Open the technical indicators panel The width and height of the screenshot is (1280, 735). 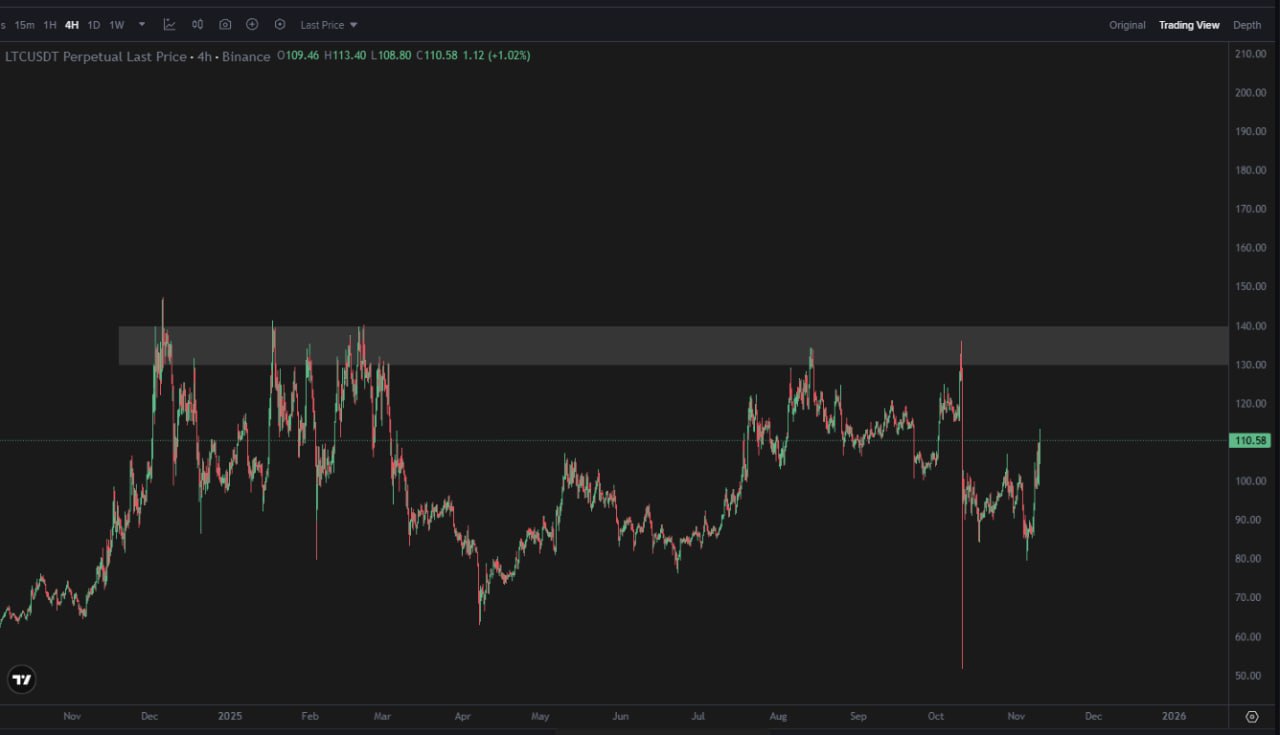click(170, 24)
